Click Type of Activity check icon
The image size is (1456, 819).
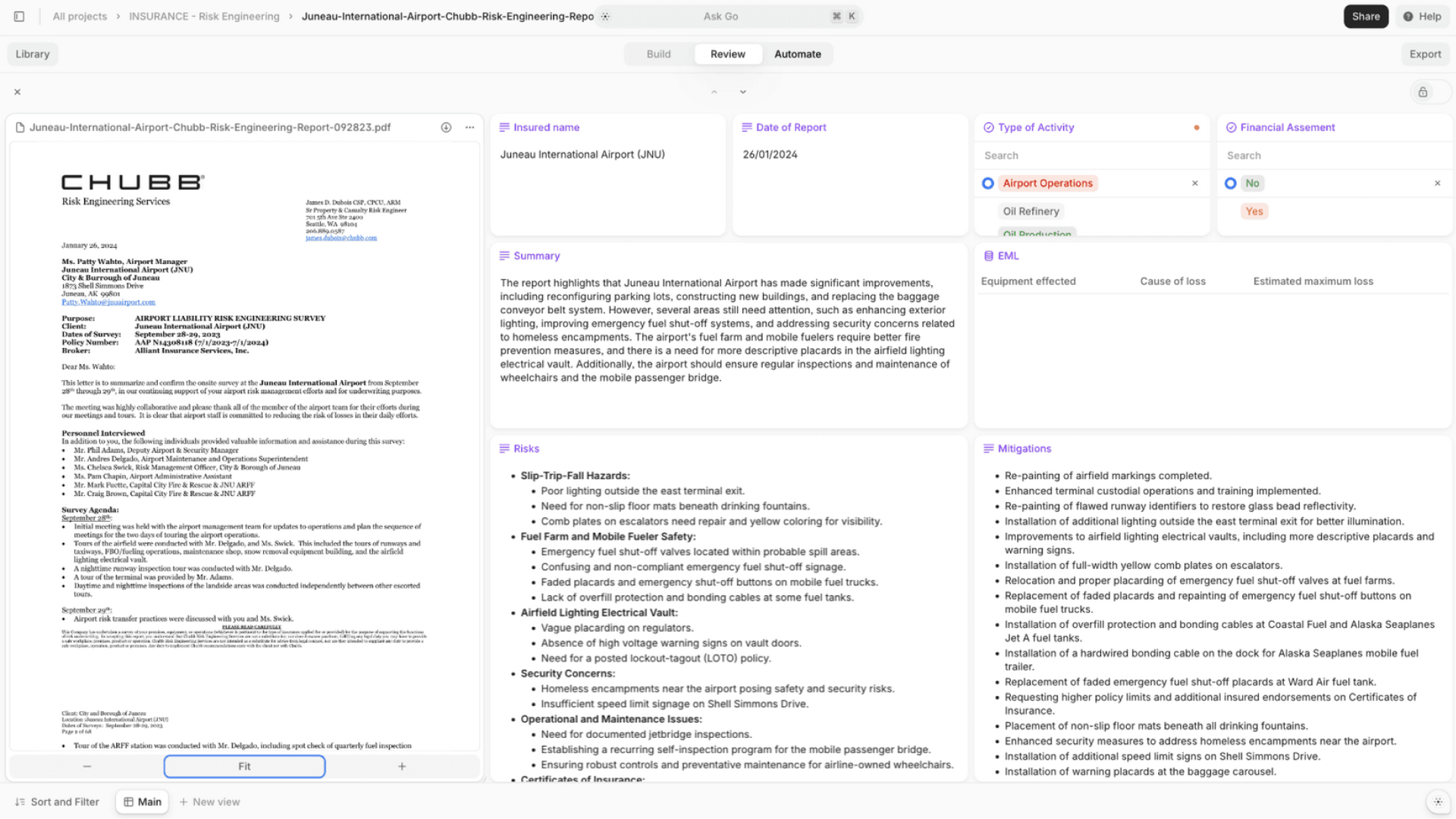989,127
